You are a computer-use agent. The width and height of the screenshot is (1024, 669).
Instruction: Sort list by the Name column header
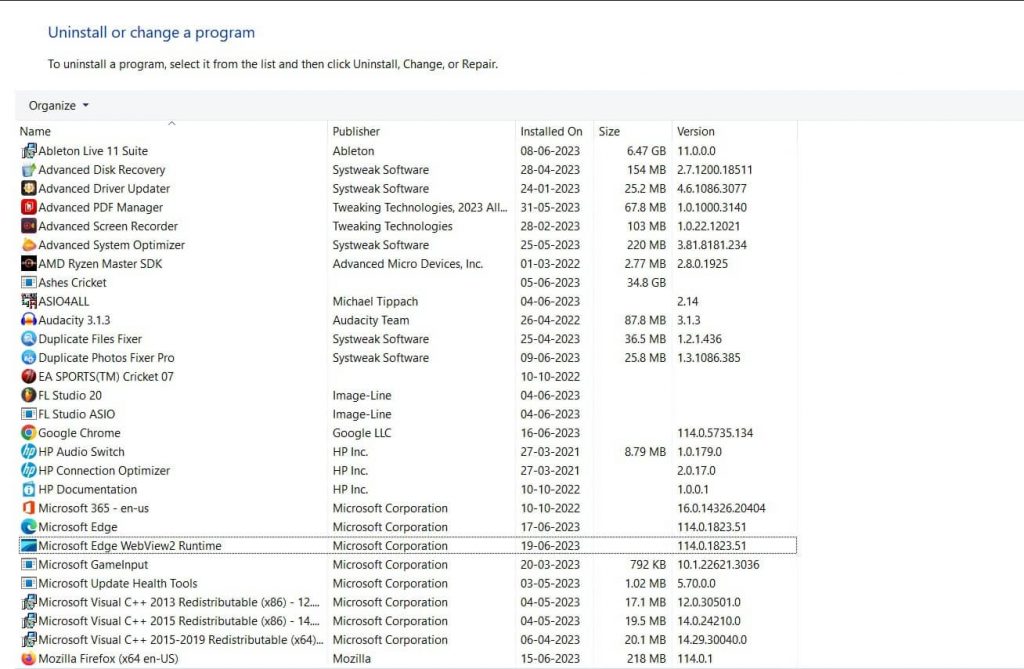[x=35, y=132]
